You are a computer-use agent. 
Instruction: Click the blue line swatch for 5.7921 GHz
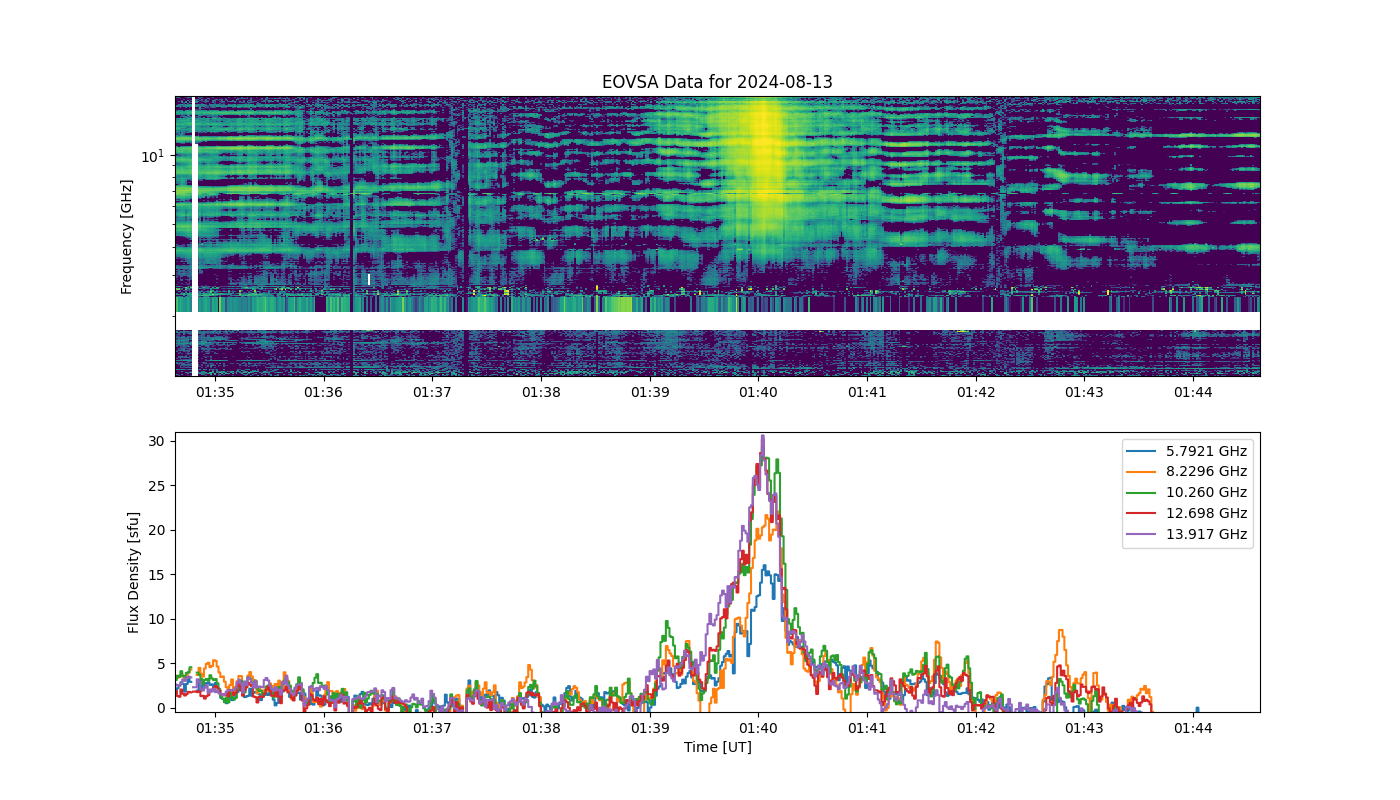pos(1142,451)
